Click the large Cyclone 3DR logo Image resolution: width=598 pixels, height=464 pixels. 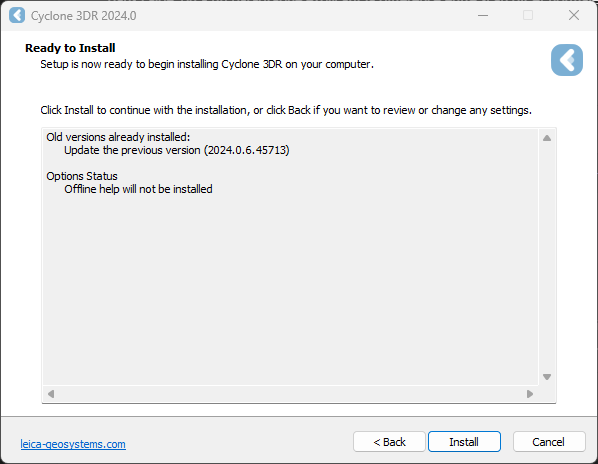(567, 60)
